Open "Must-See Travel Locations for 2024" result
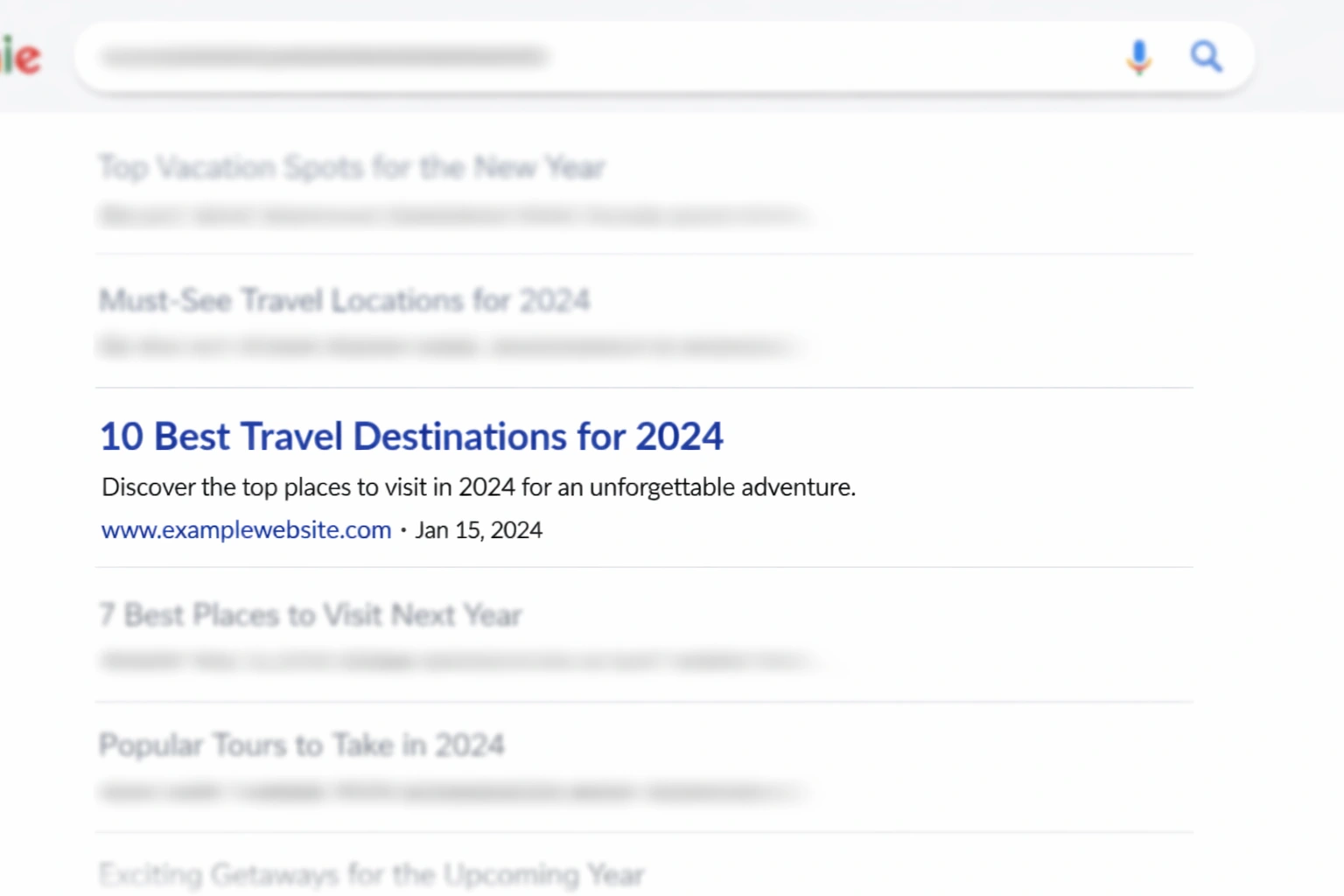 tap(344, 301)
